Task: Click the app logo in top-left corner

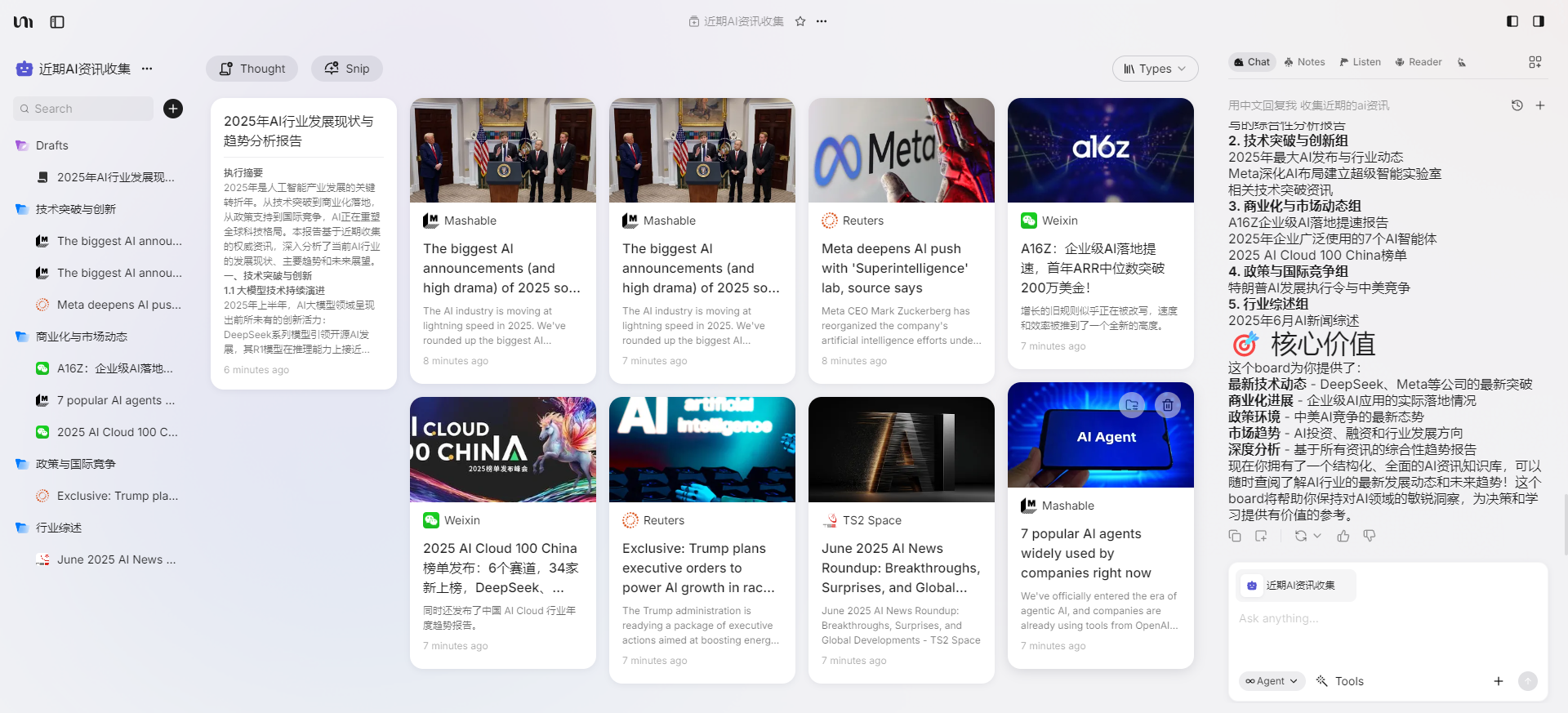Action: [24, 22]
